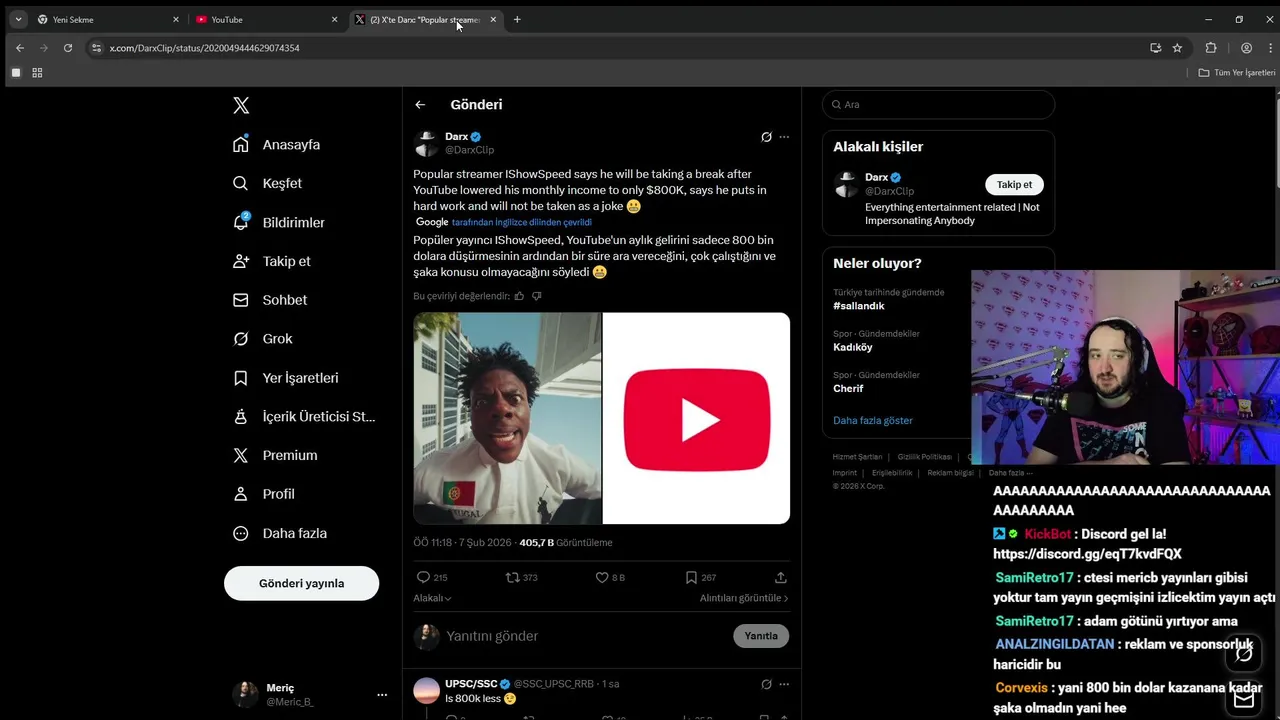Viewport: 1280px width, 720px height.
Task: Open more options on UPSC/SSC reply
Action: point(784,684)
